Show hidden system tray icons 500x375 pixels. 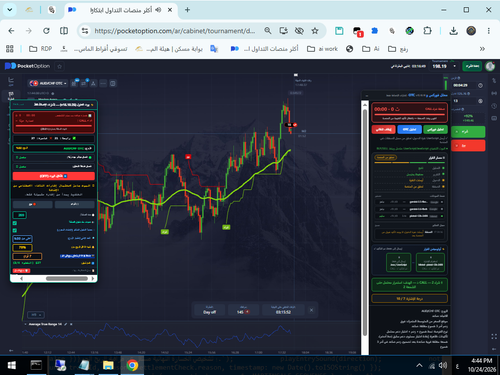tap(419, 365)
